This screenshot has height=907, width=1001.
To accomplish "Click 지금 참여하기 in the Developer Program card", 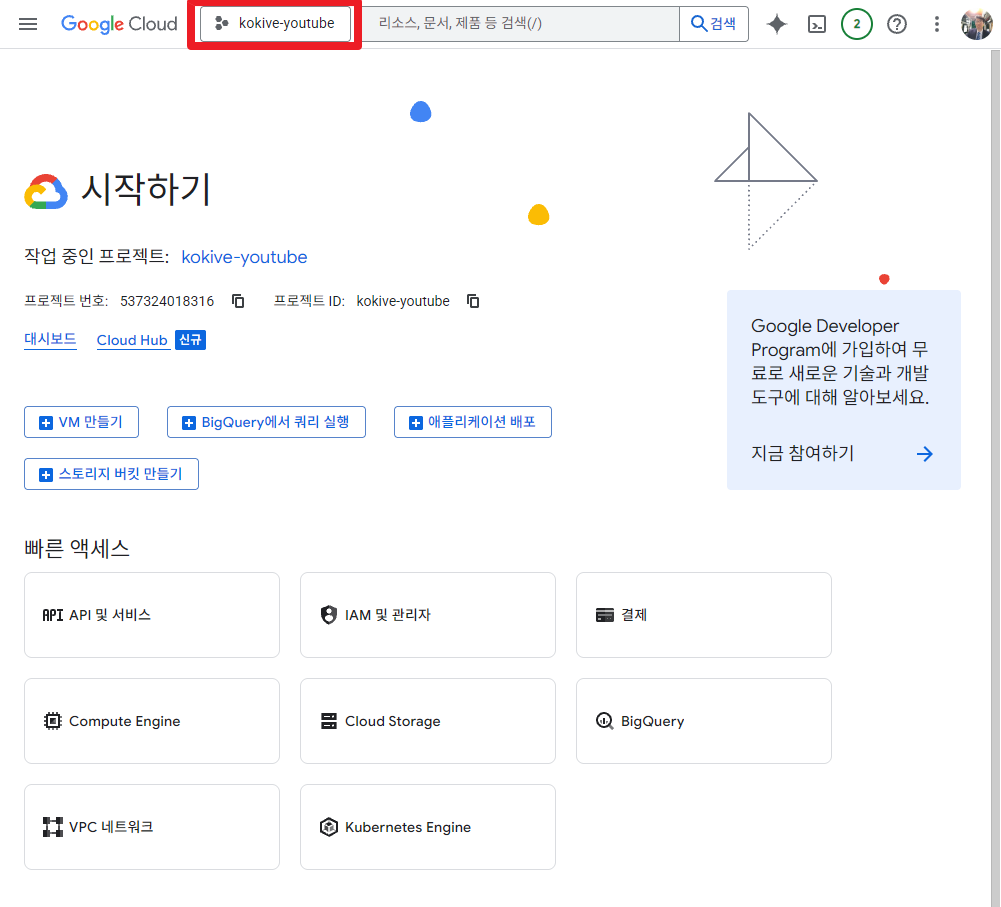I will coord(801,453).
